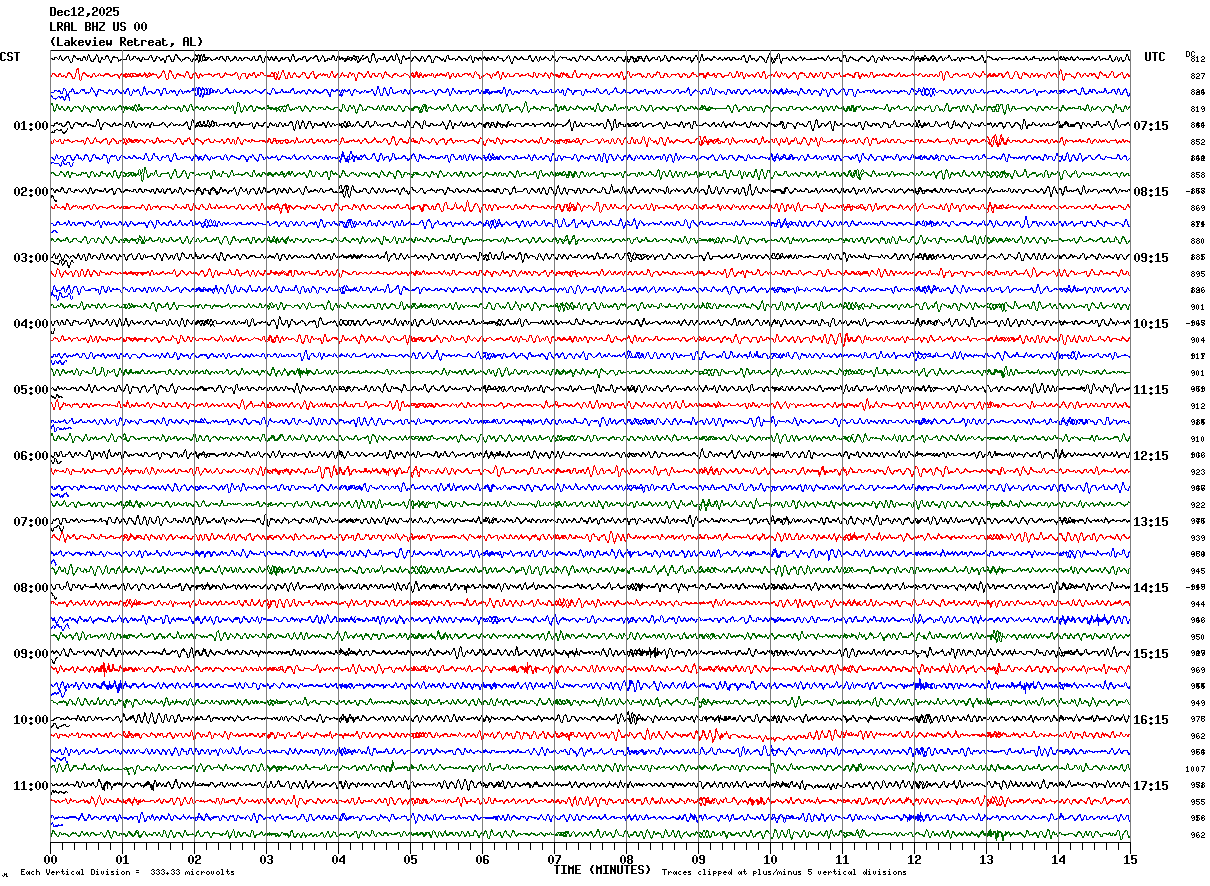1210x886 pixels.
Task: Click the DC offset value "969"
Action: coord(1197,670)
